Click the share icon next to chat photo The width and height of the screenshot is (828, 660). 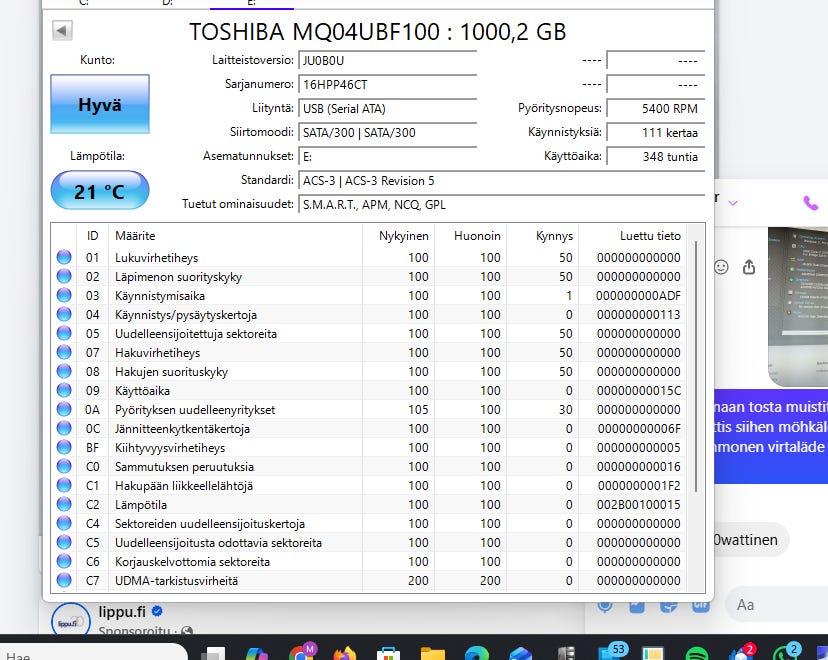coord(749,267)
